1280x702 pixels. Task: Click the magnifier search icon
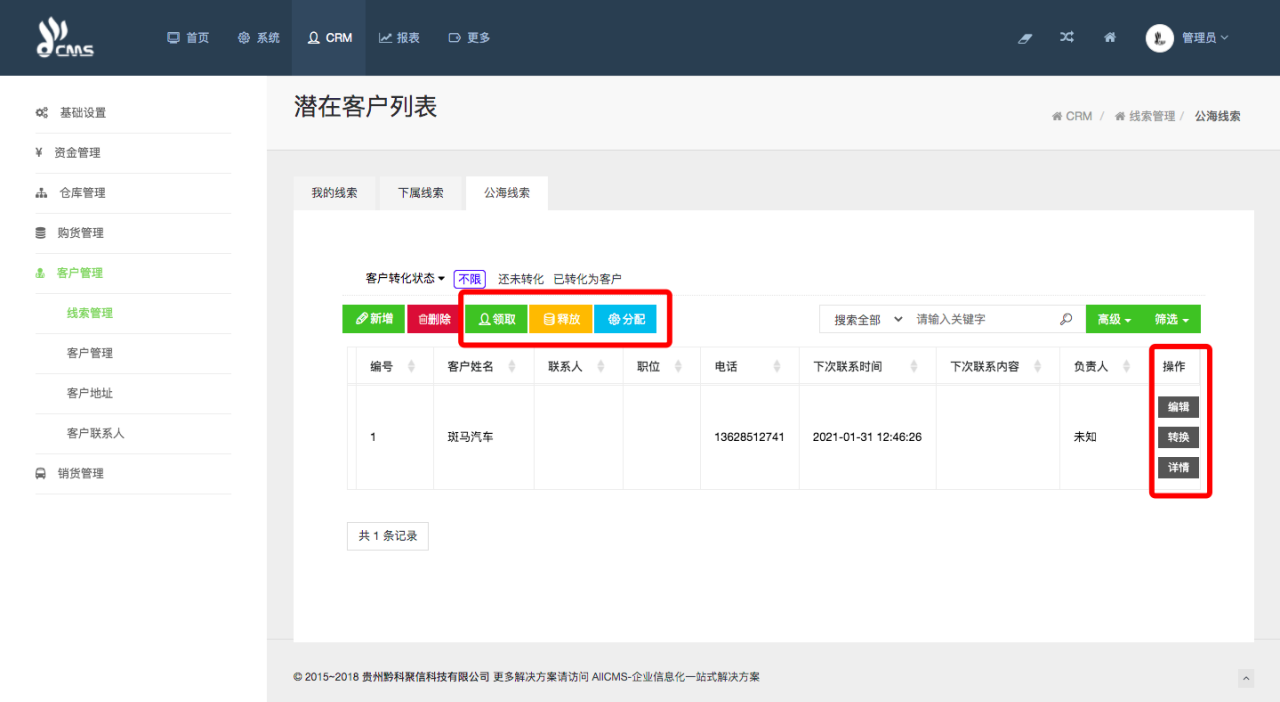click(x=1066, y=319)
